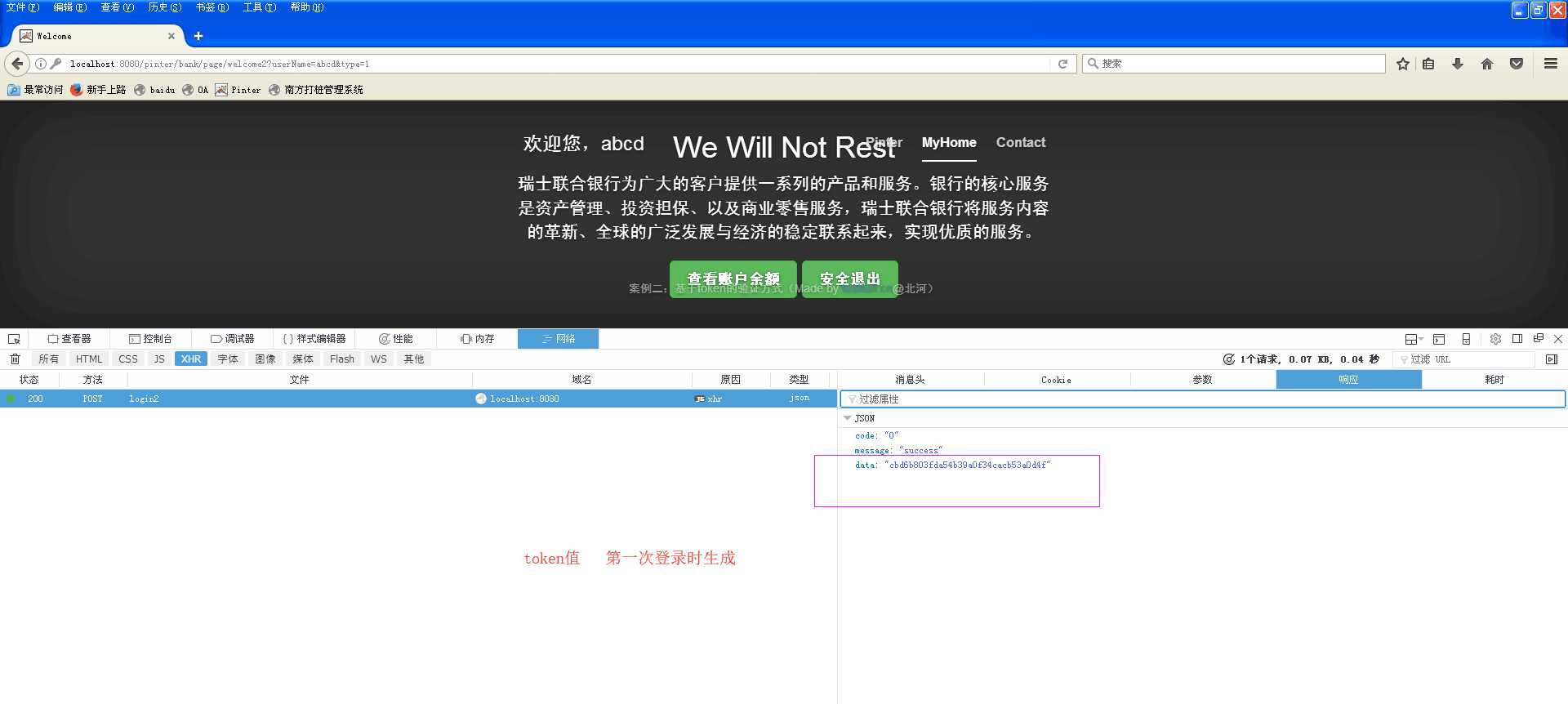This screenshot has width=1568, height=704.
Task: Click the site info icon in address bar
Action: point(40,64)
